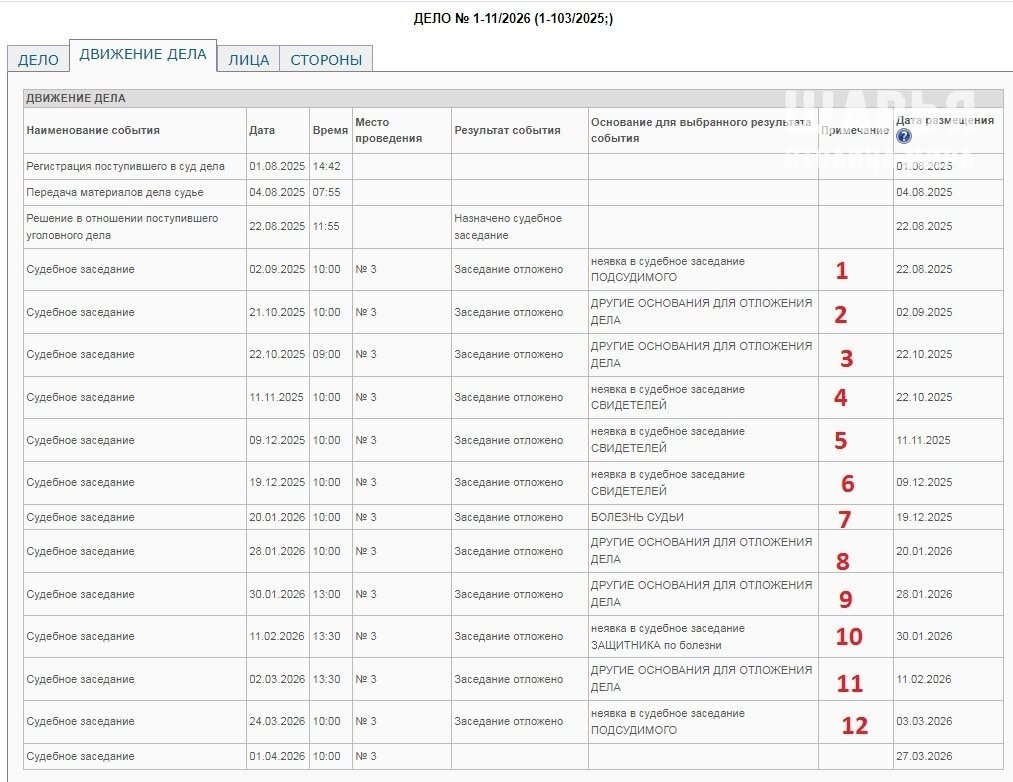
Task: Click hearing date 24.03.2026
Action: (277, 721)
